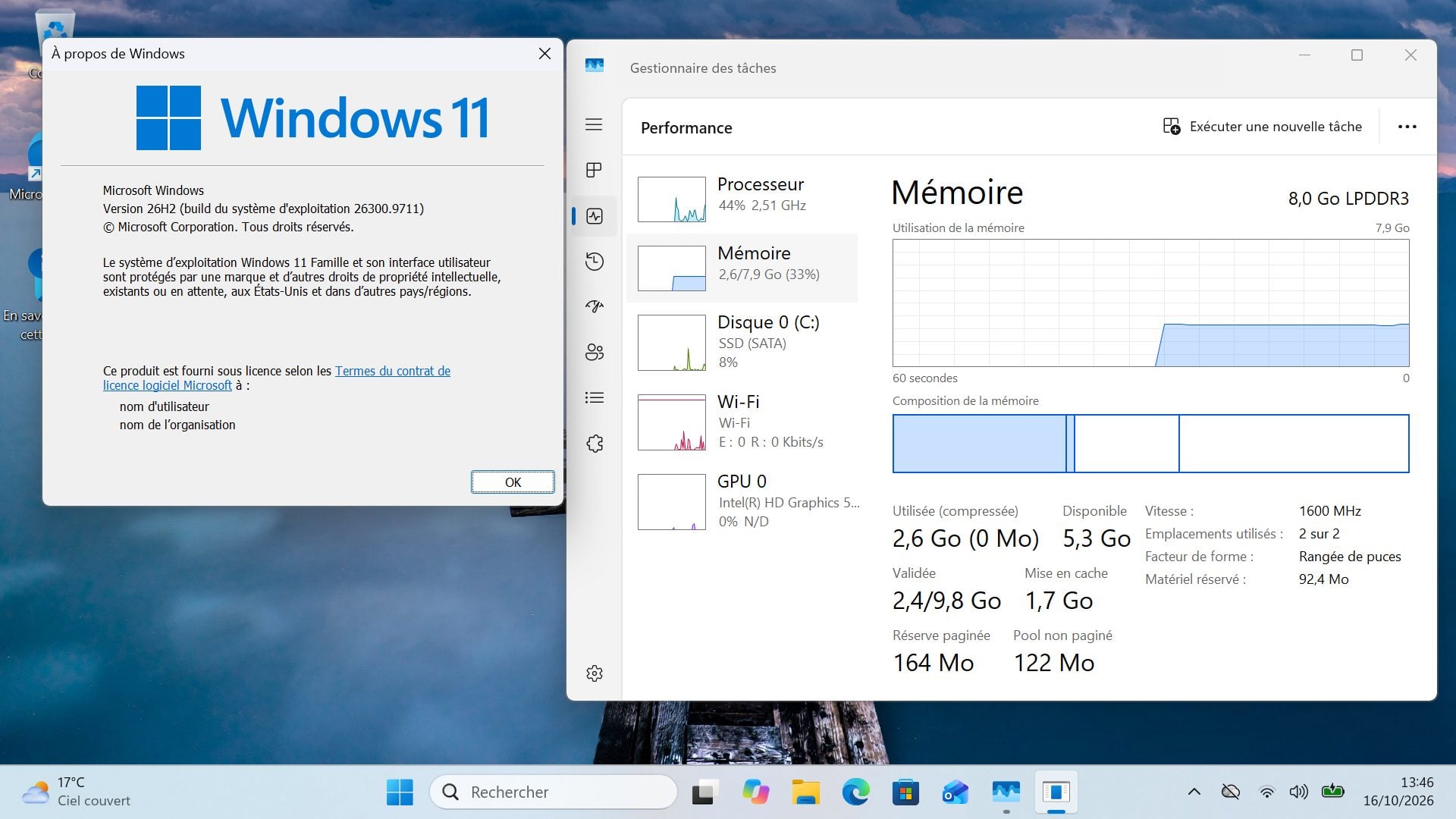Select the Processeur performance item
Viewport: 1456px width, 819px height.
[742, 199]
